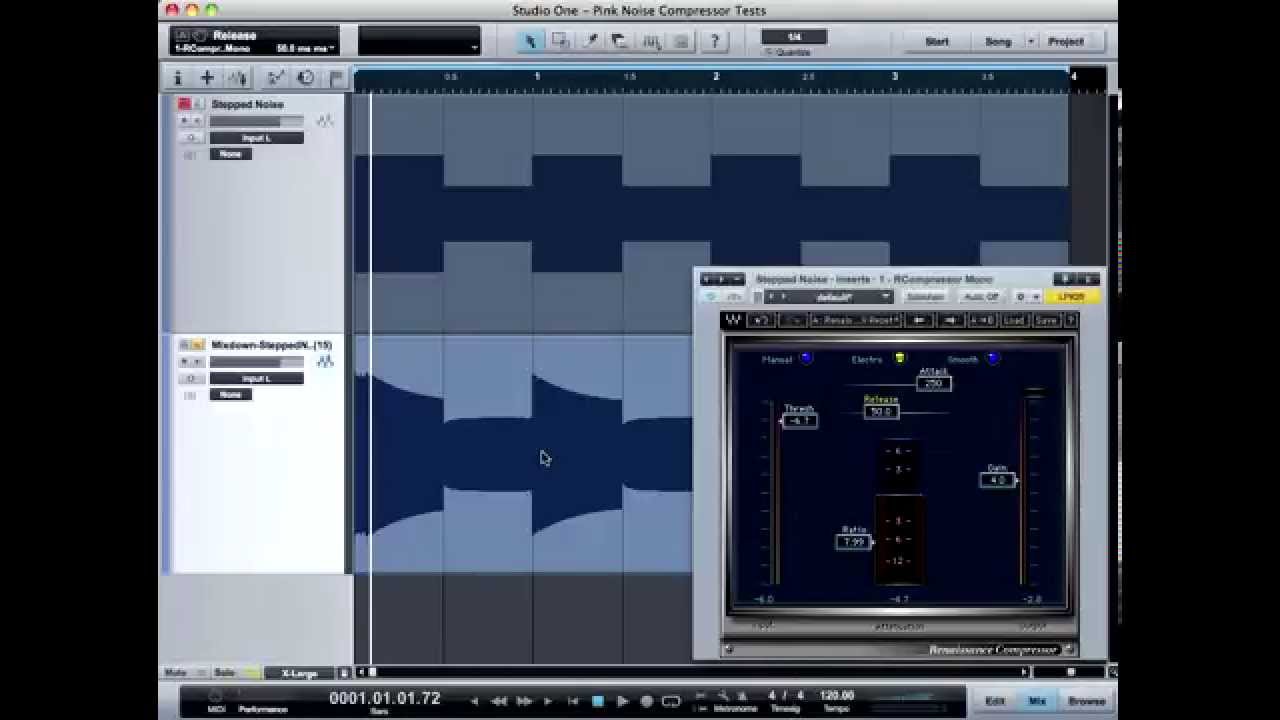This screenshot has width=1280, height=720.
Task: Click the Release value field
Action: 881,411
